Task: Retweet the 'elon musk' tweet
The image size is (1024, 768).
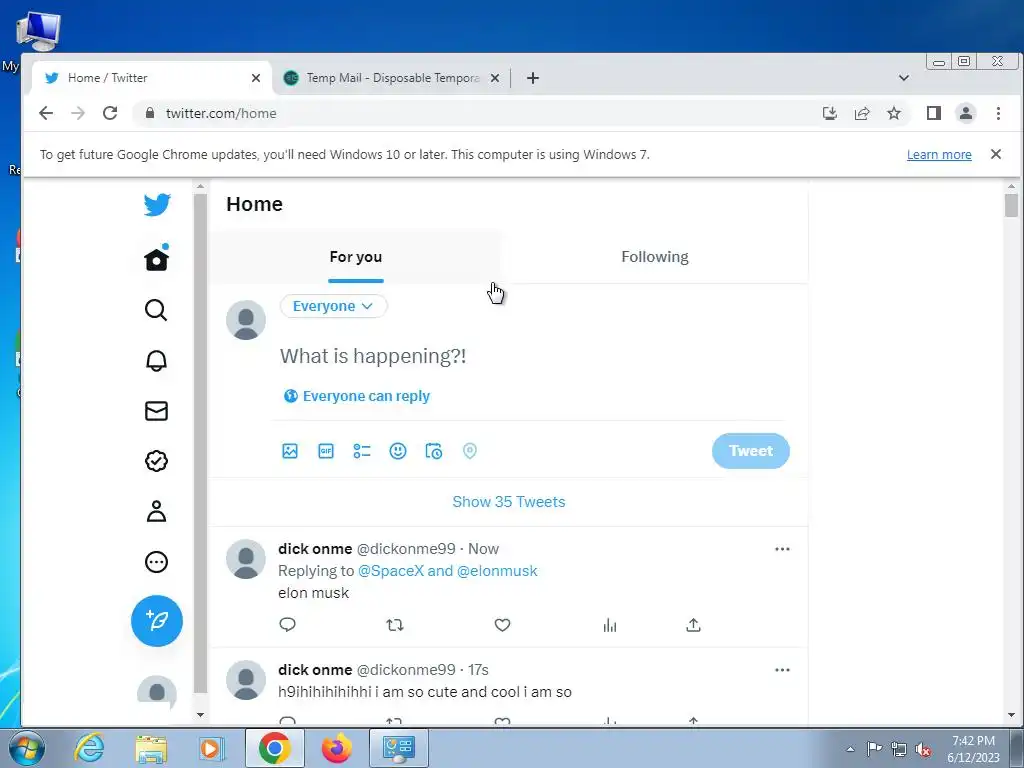Action: pos(394,625)
